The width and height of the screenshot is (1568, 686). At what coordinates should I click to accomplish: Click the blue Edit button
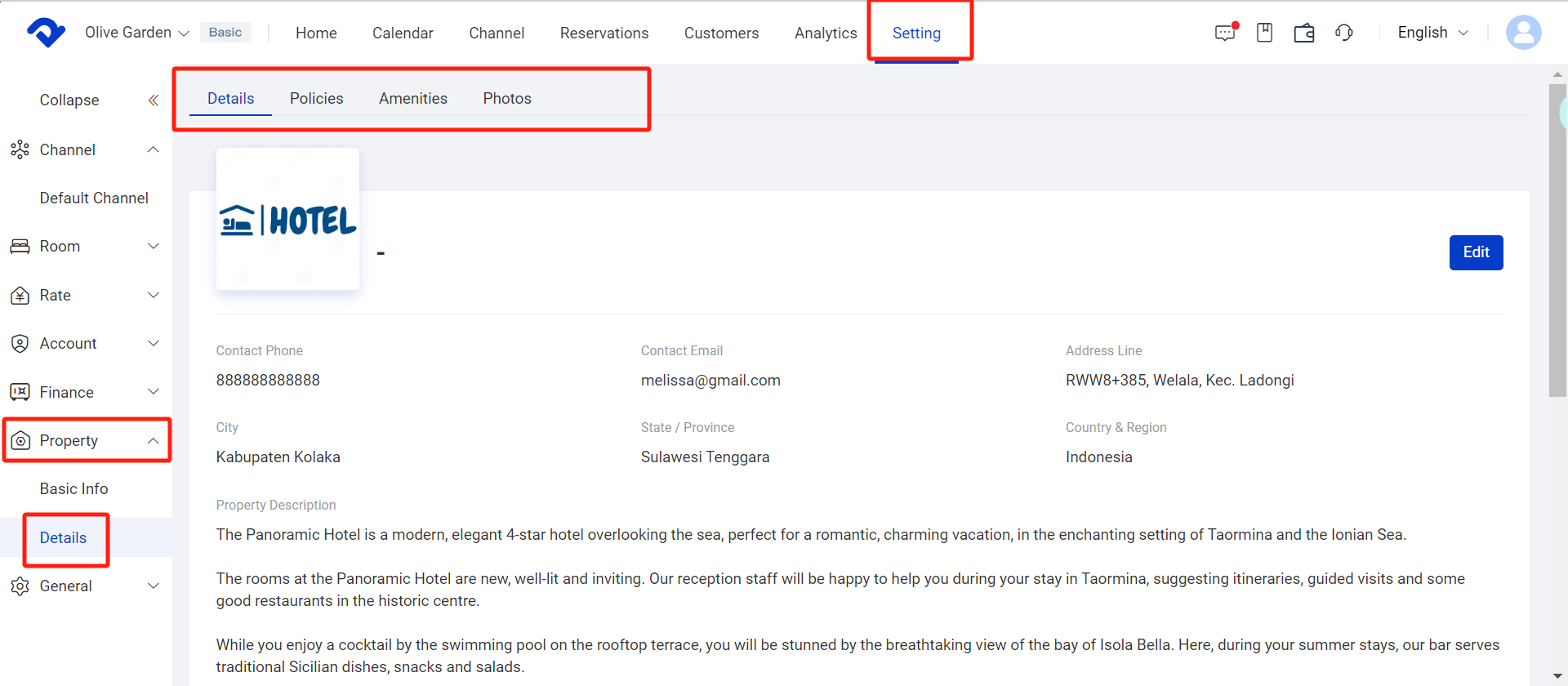(1475, 252)
